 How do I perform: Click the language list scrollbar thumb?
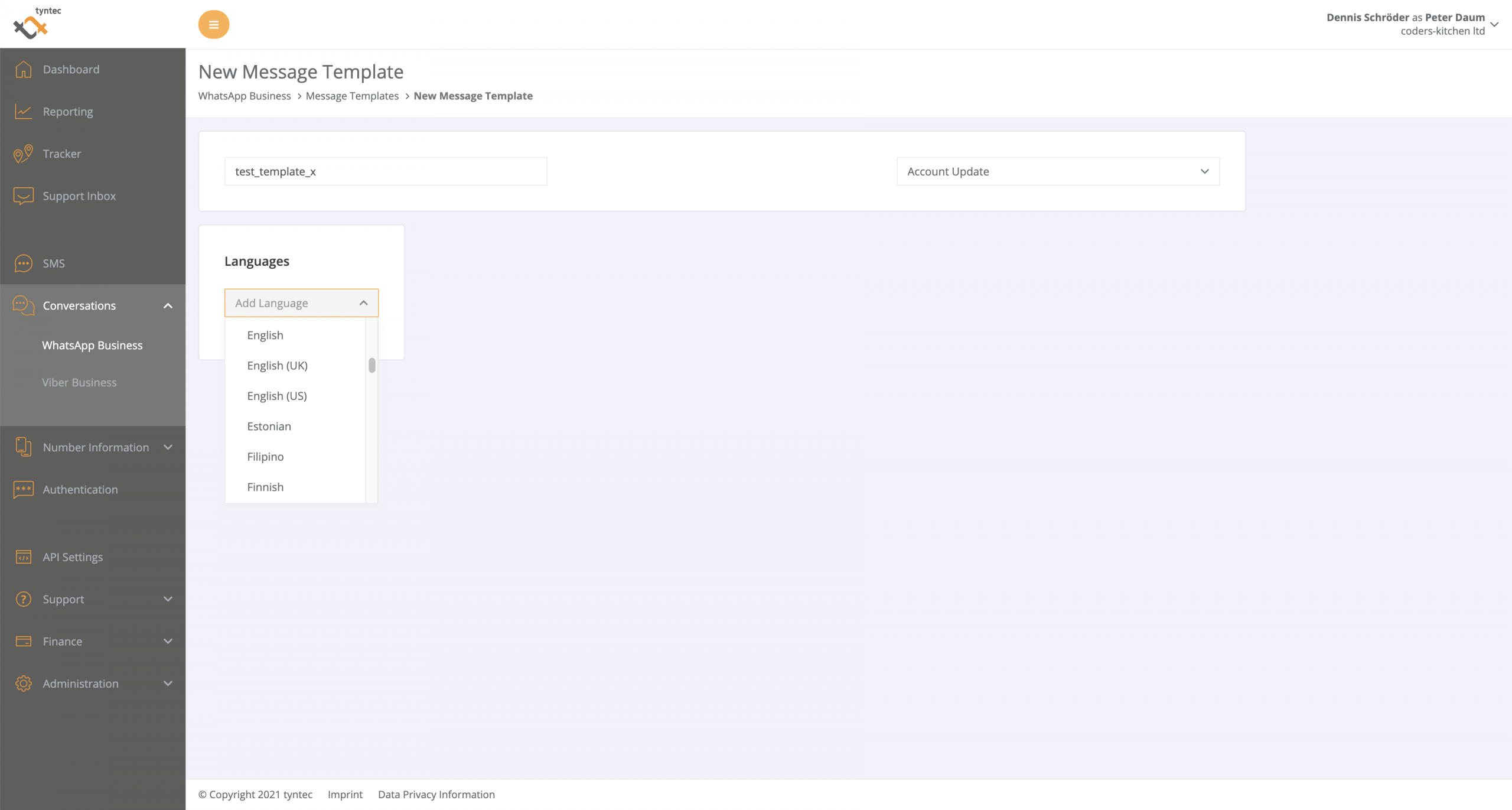point(372,366)
